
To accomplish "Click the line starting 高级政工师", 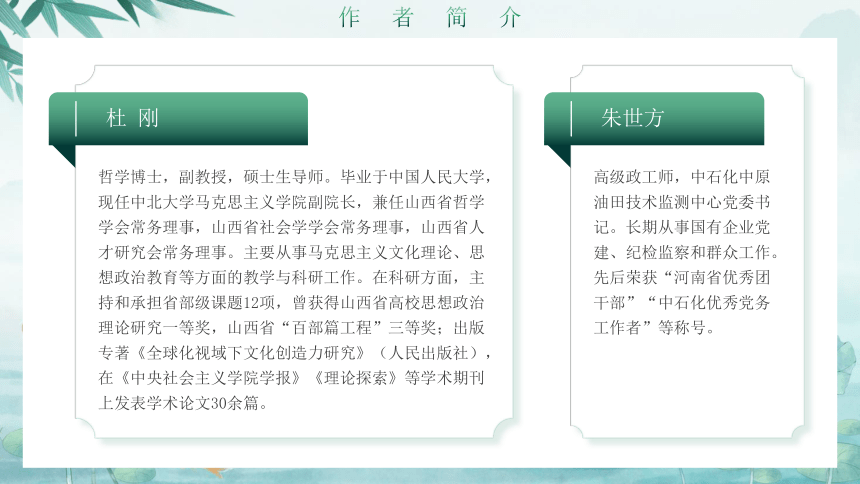I will [682, 177].
